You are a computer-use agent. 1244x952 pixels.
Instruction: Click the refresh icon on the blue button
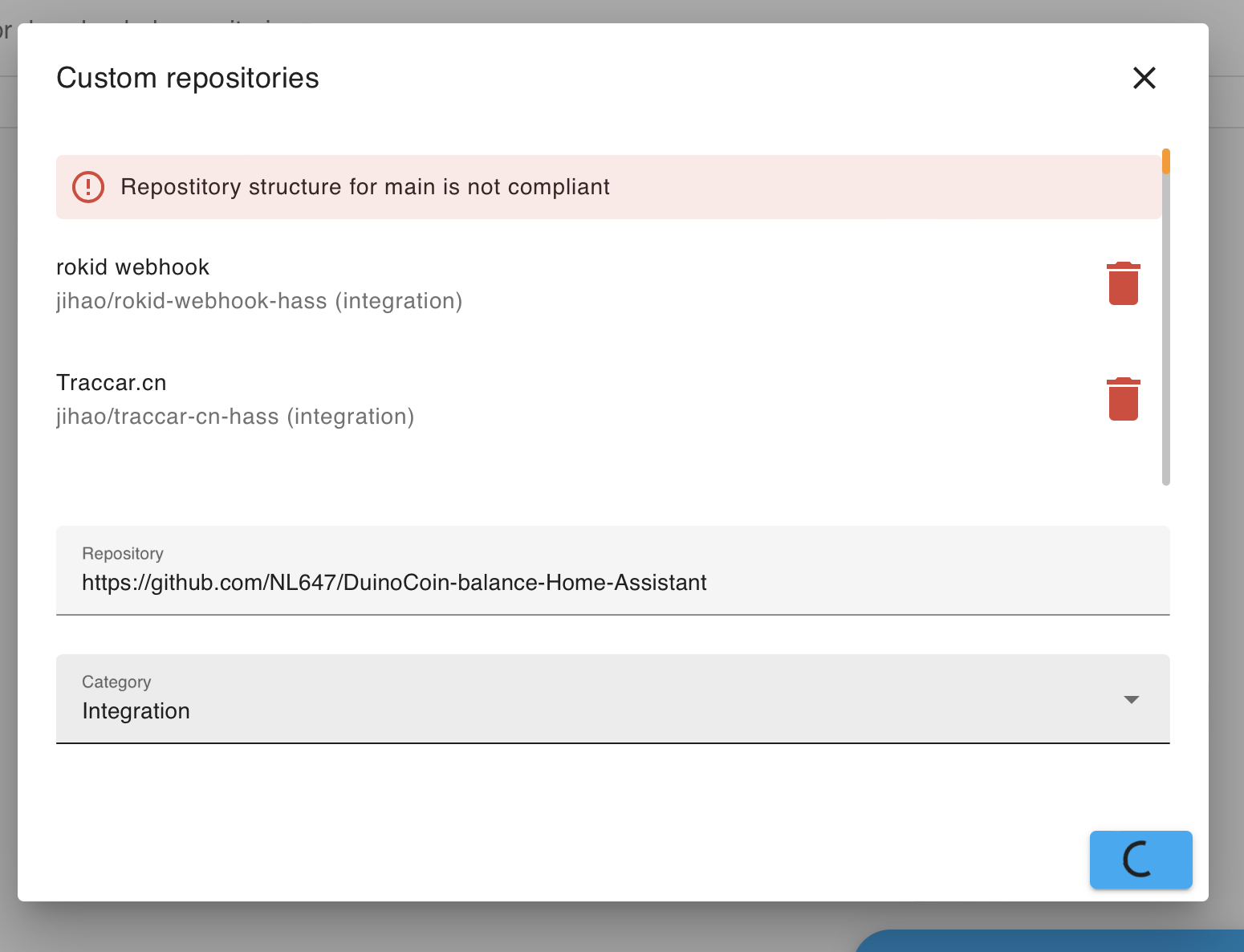point(1140,860)
